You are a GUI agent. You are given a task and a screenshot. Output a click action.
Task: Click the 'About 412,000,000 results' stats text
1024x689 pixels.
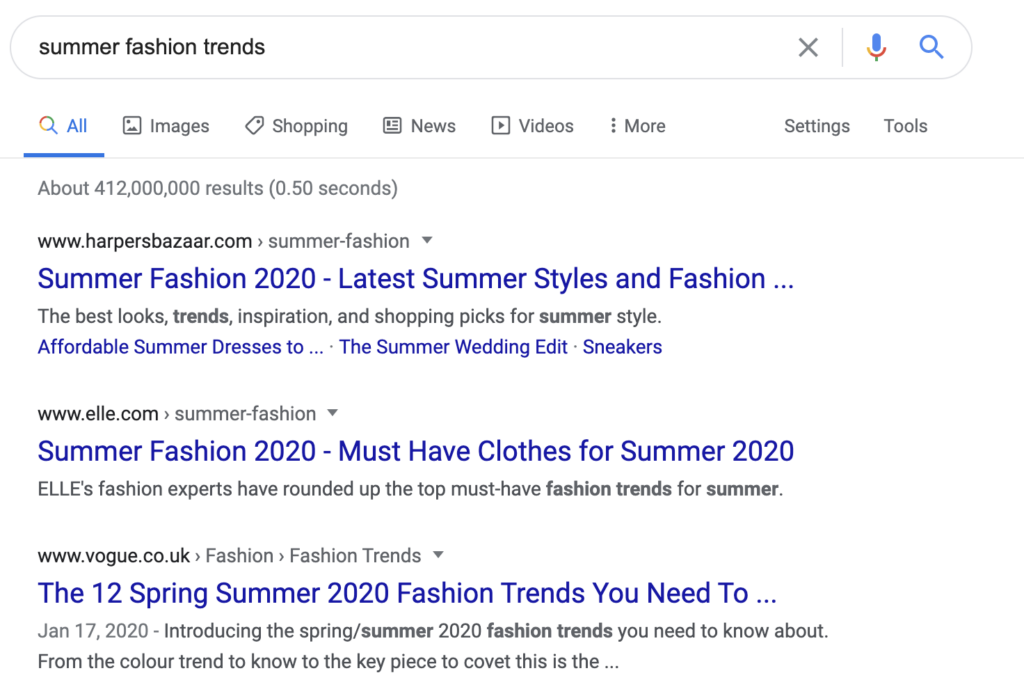coord(217,188)
